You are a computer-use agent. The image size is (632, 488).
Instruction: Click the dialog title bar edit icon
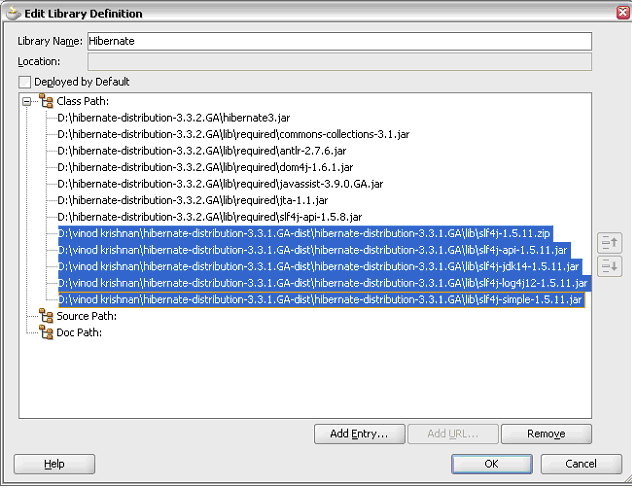pyautogui.click(x=12, y=13)
